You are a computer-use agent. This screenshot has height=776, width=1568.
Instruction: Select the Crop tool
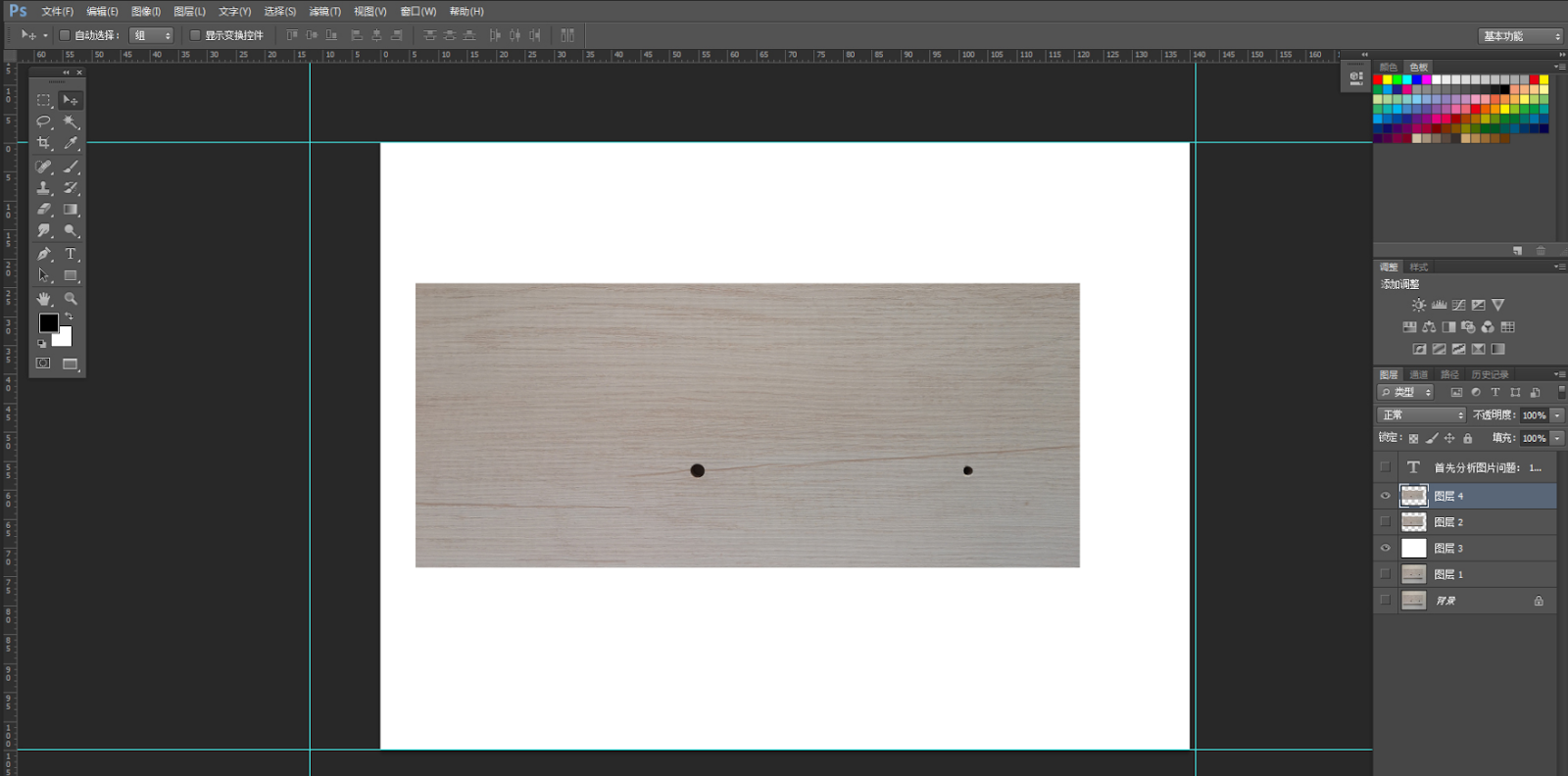[x=44, y=143]
